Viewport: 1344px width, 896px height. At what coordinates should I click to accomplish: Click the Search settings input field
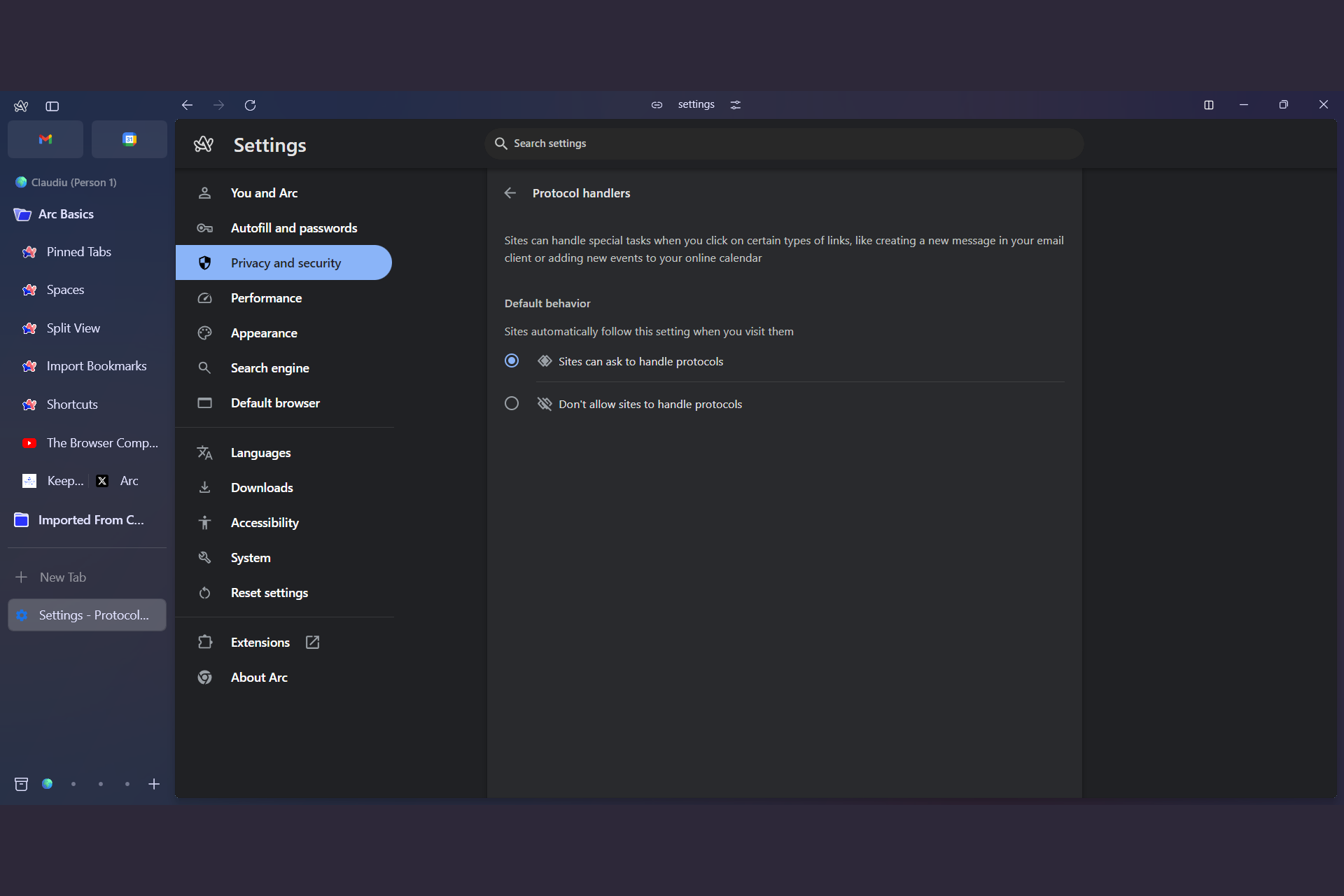pos(783,143)
